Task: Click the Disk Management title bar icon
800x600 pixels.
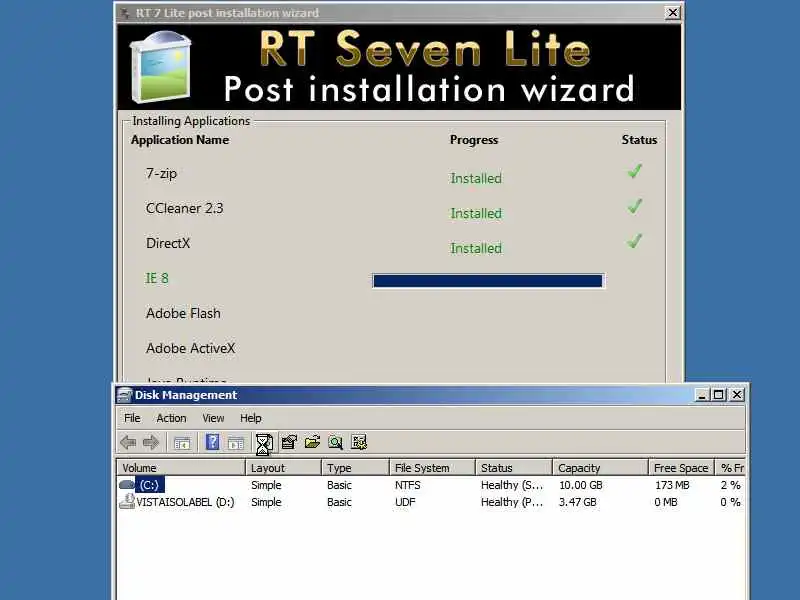Action: tap(124, 395)
